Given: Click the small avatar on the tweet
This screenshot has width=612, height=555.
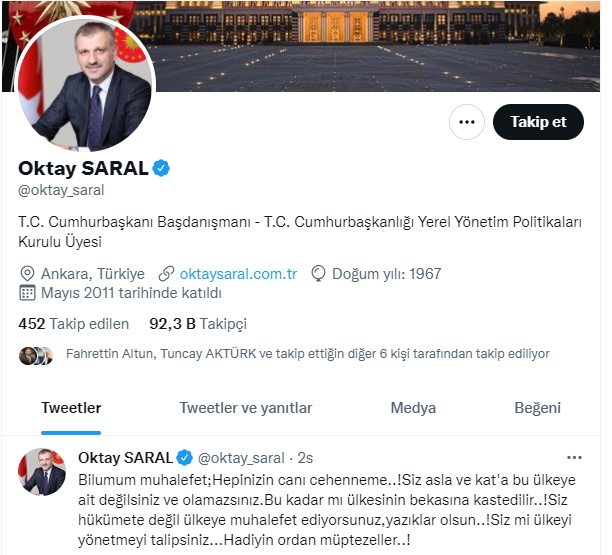Looking at the screenshot, I should click(42, 472).
